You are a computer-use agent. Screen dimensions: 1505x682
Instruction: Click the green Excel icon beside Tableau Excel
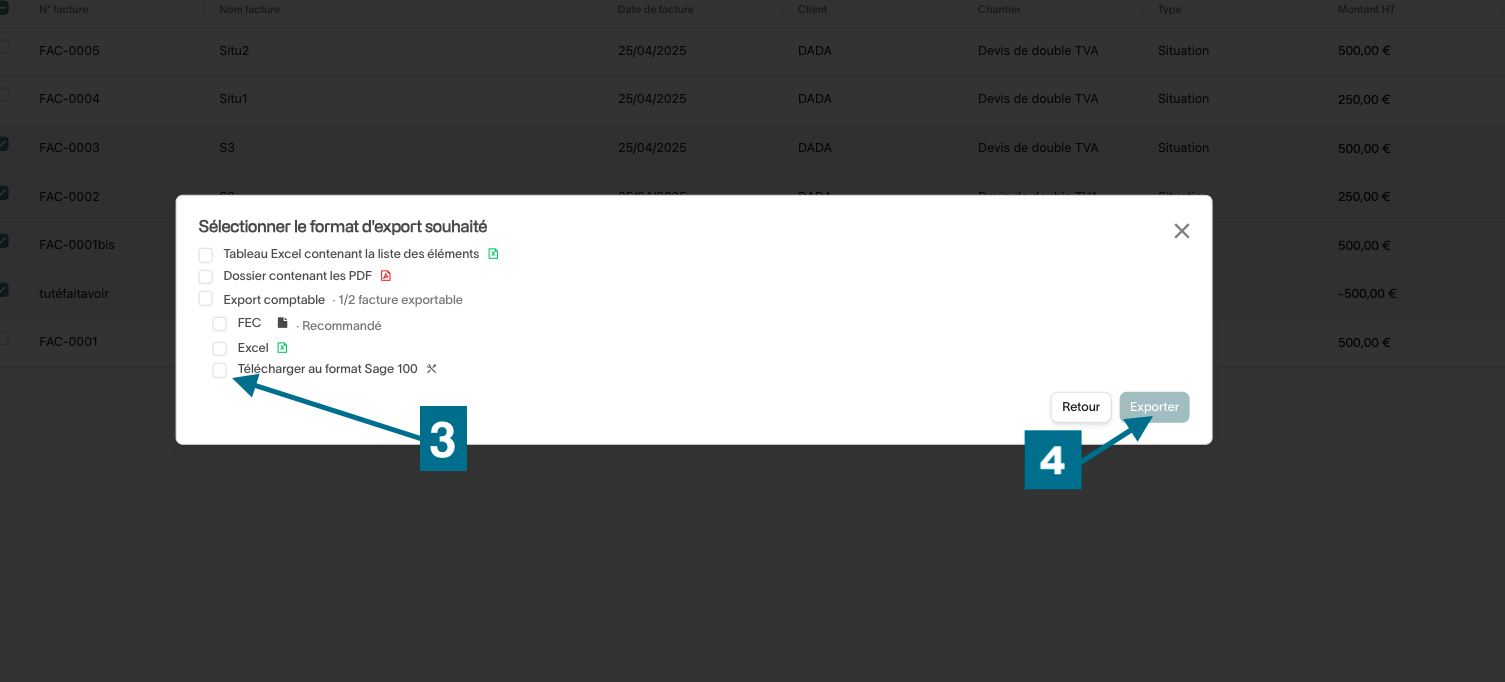coord(493,254)
